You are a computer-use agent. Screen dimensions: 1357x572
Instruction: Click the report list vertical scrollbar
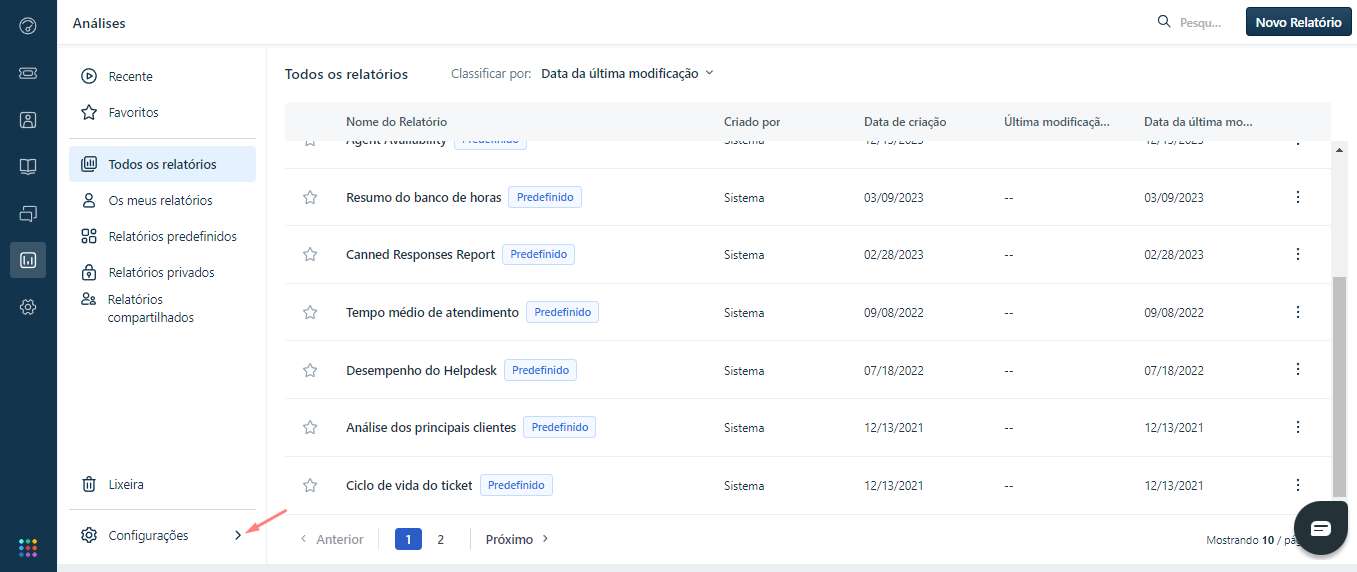pos(1340,385)
